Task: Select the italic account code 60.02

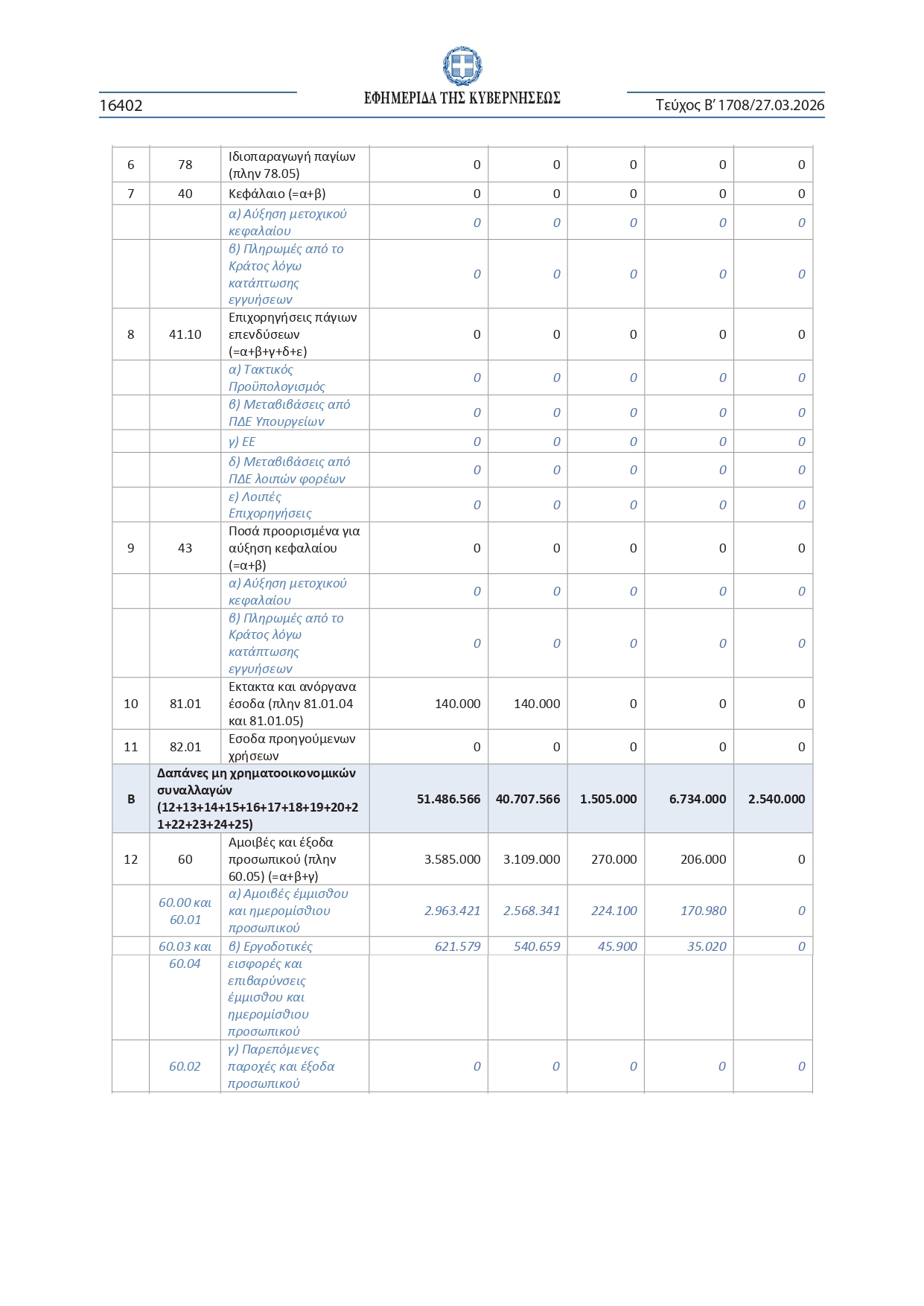Action: pos(185,1066)
